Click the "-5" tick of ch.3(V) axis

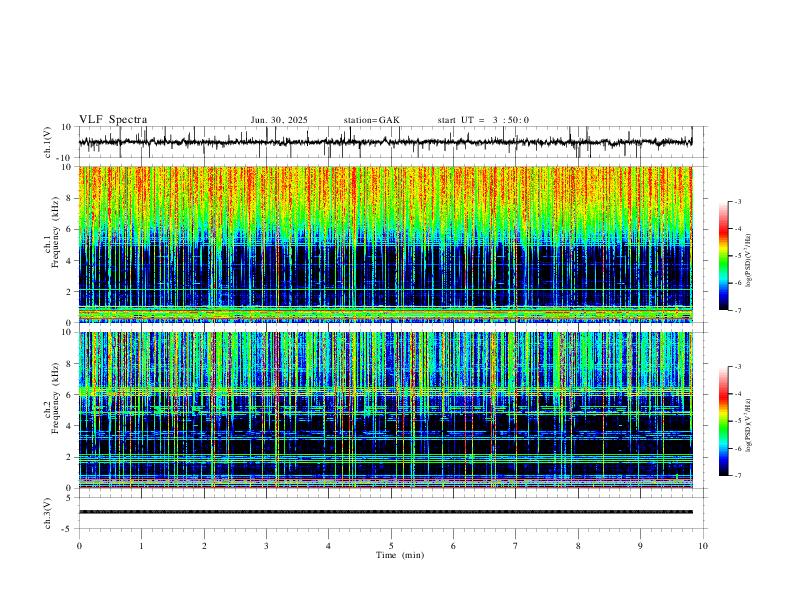[68, 529]
